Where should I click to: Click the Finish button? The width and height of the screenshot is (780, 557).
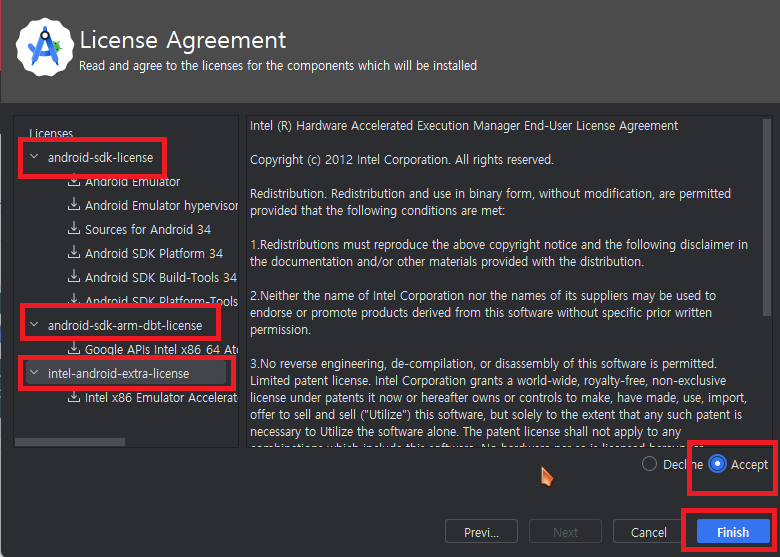tap(733, 532)
